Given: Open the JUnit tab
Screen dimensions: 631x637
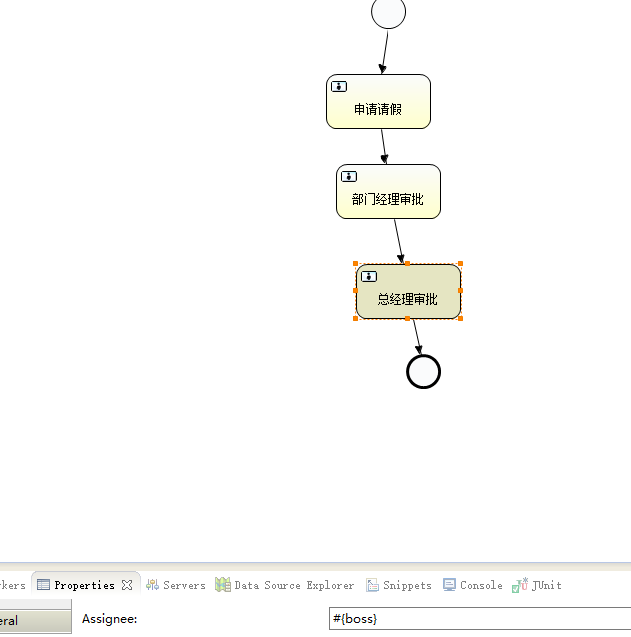Looking at the screenshot, I should [x=537, y=585].
